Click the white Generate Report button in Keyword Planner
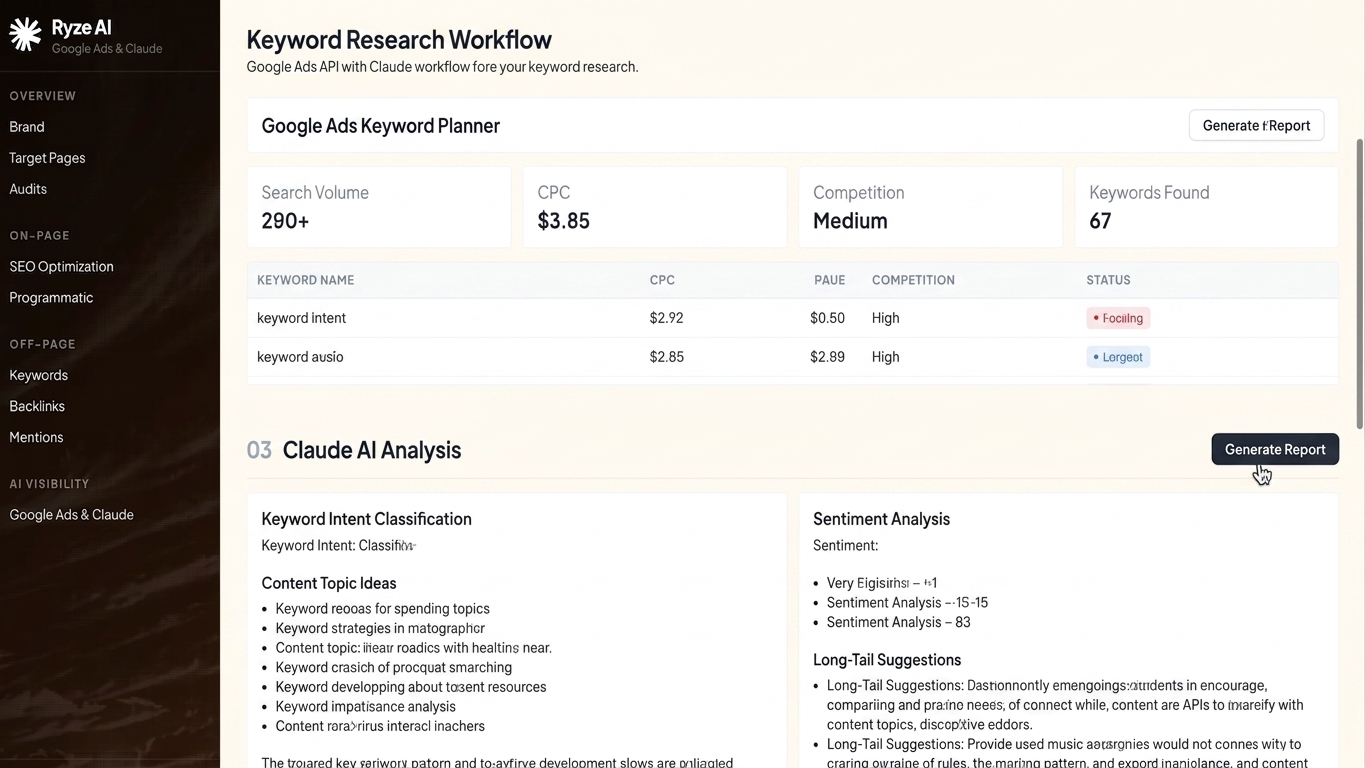Screen dimensions: 1365x768 click(1256, 125)
